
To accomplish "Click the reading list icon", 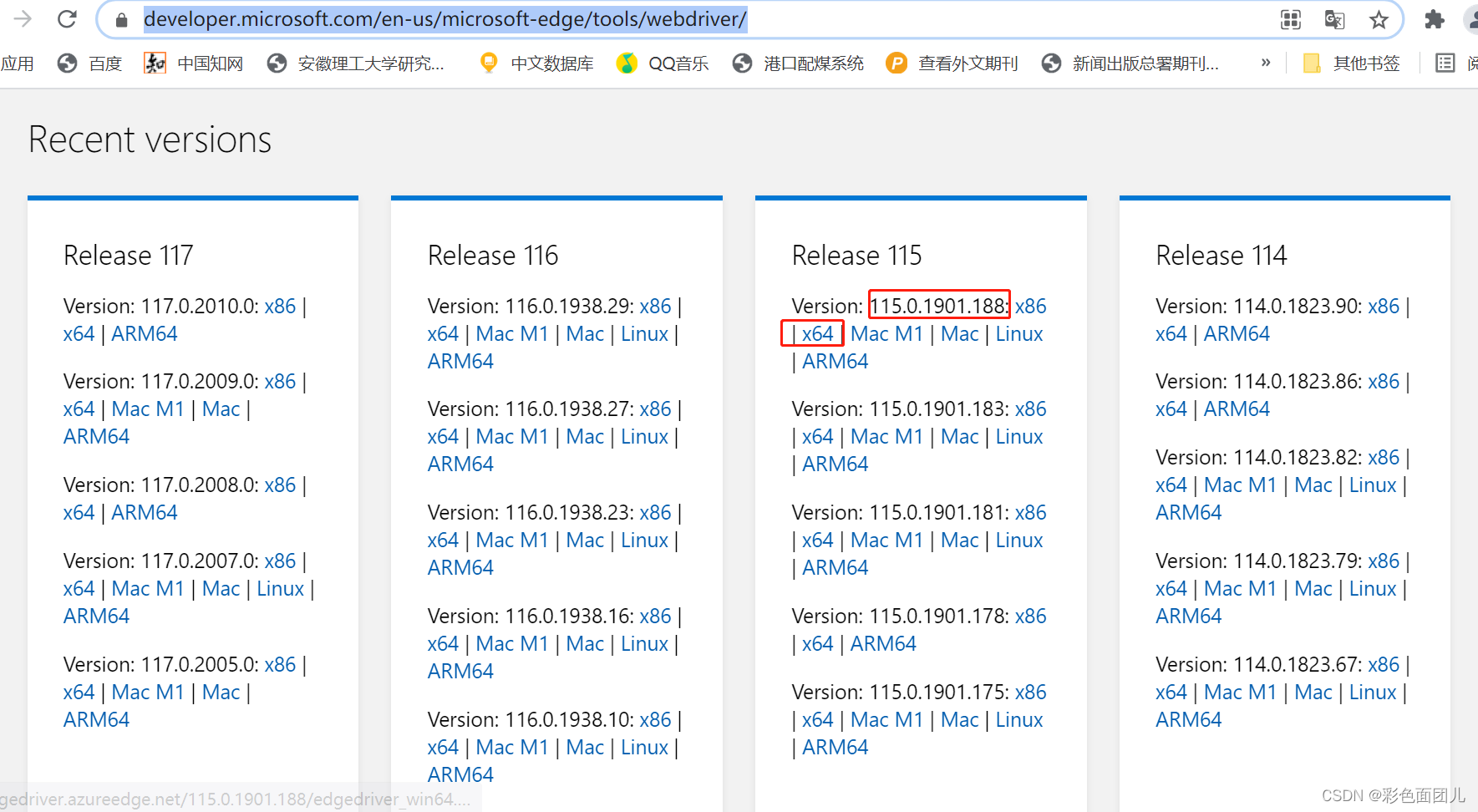I will [1445, 63].
